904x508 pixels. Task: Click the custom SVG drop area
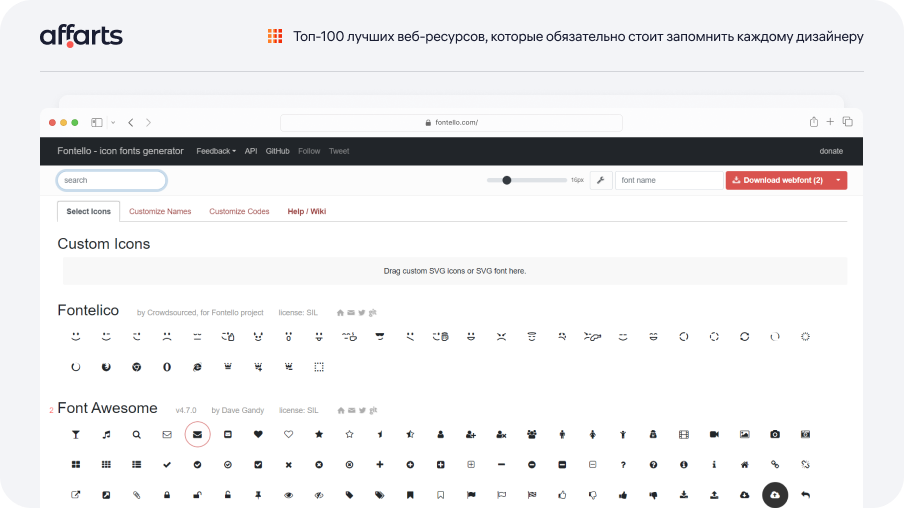coord(455,271)
